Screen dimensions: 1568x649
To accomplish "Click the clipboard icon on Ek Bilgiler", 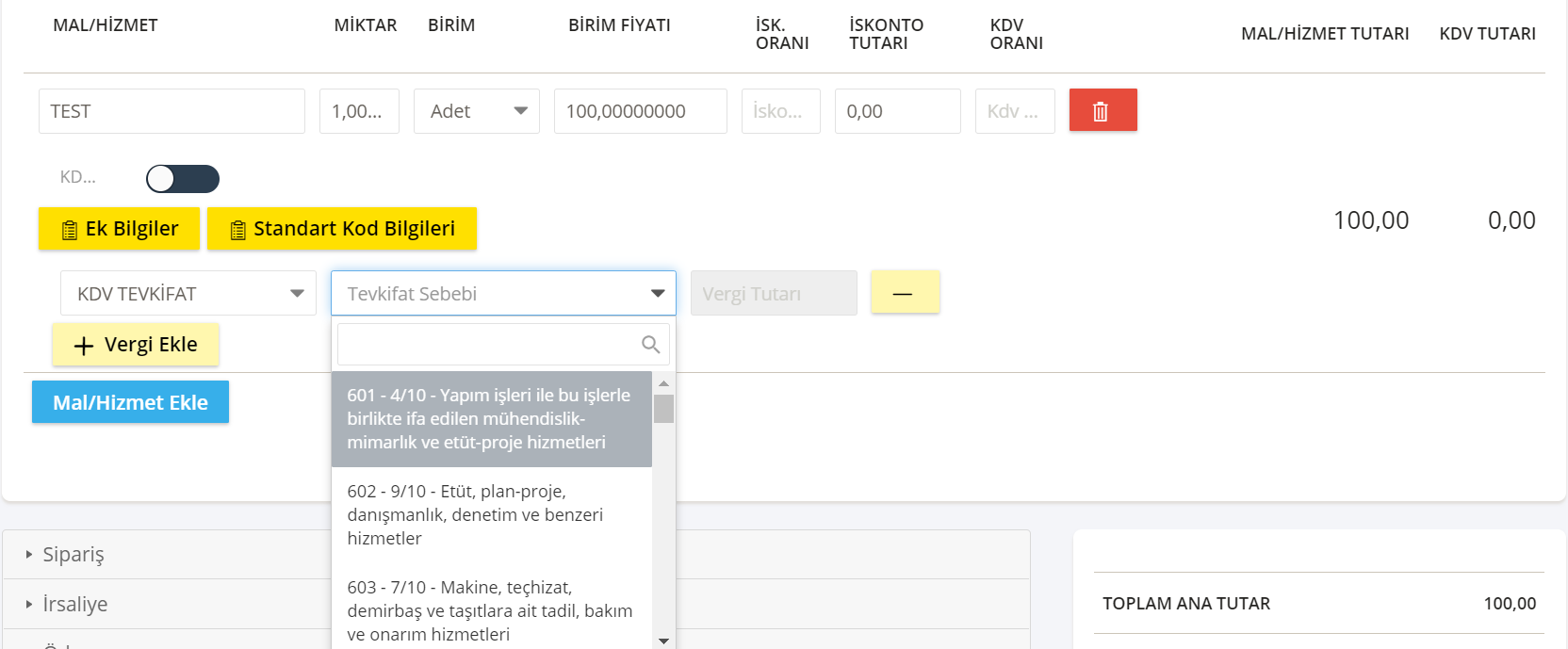I will click(x=70, y=230).
